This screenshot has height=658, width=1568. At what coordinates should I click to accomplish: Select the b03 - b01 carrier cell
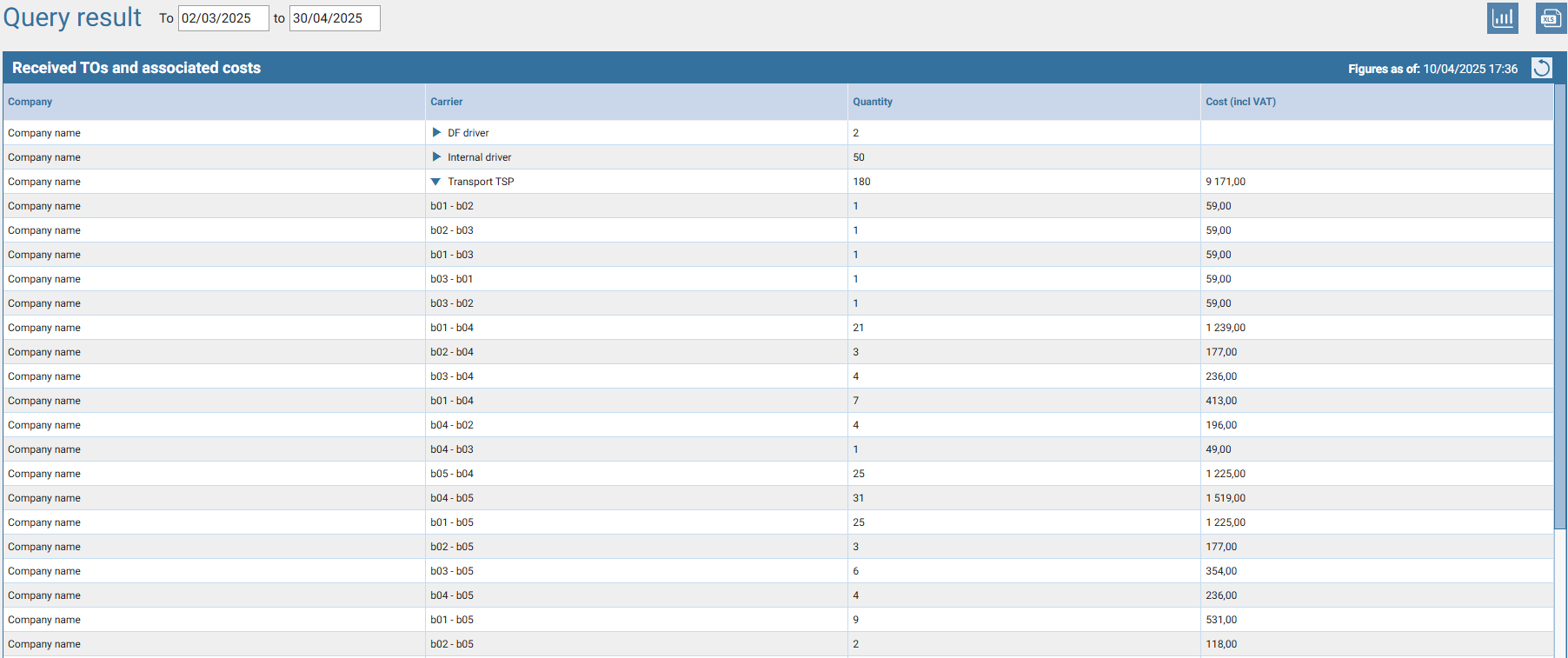coord(636,279)
